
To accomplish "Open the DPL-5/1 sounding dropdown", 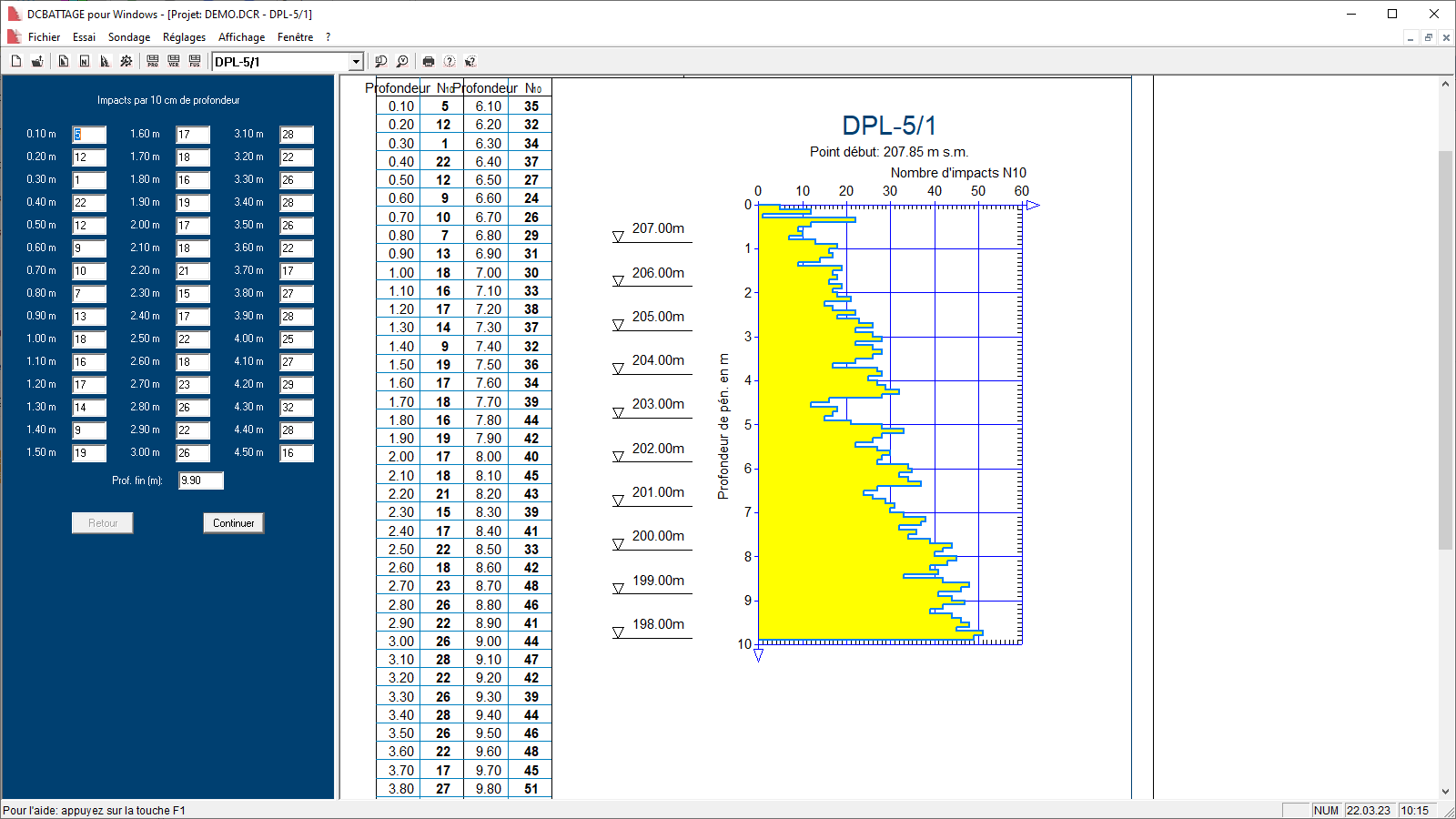I will click(356, 62).
